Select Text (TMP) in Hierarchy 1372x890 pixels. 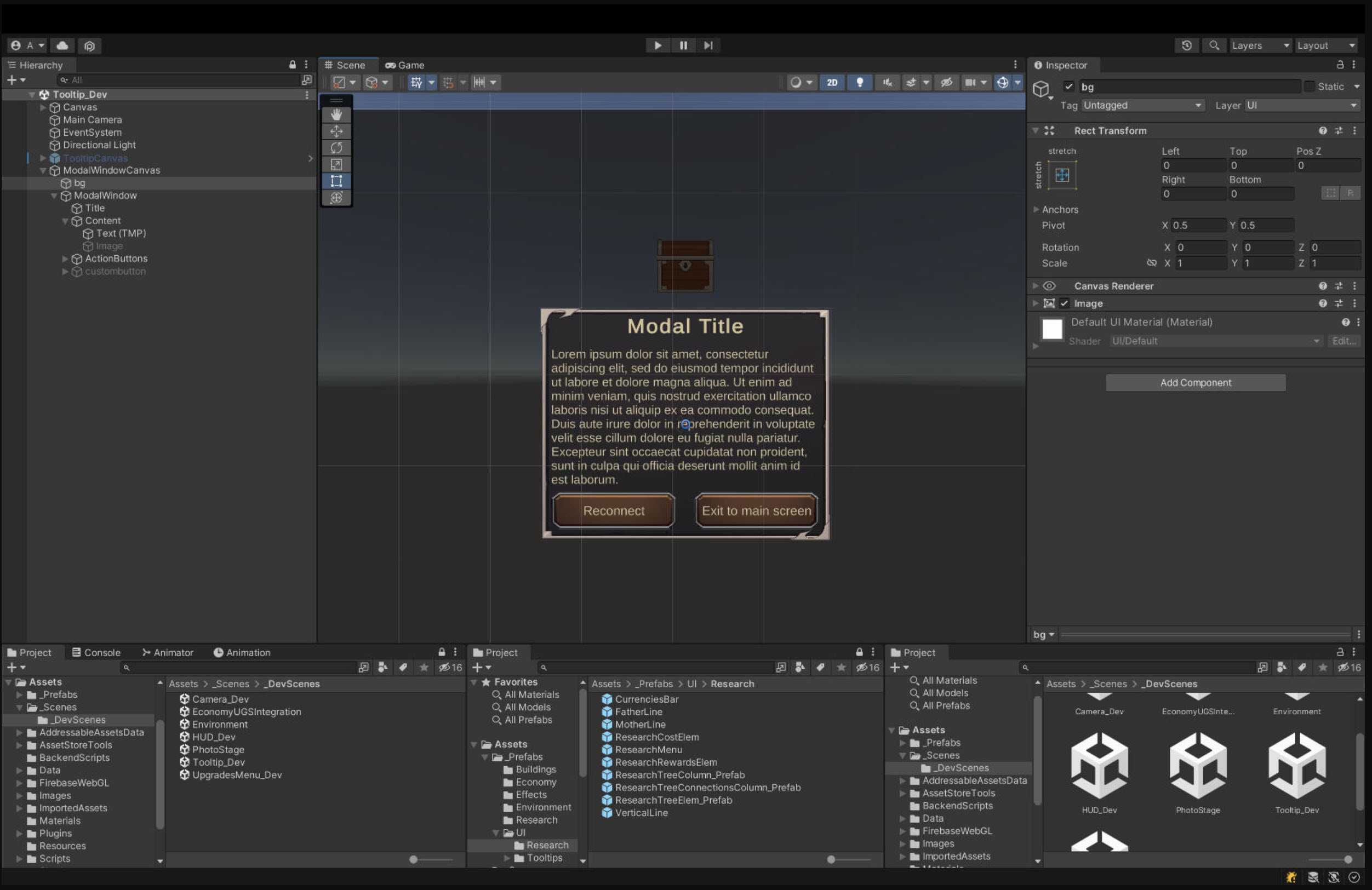pos(121,234)
